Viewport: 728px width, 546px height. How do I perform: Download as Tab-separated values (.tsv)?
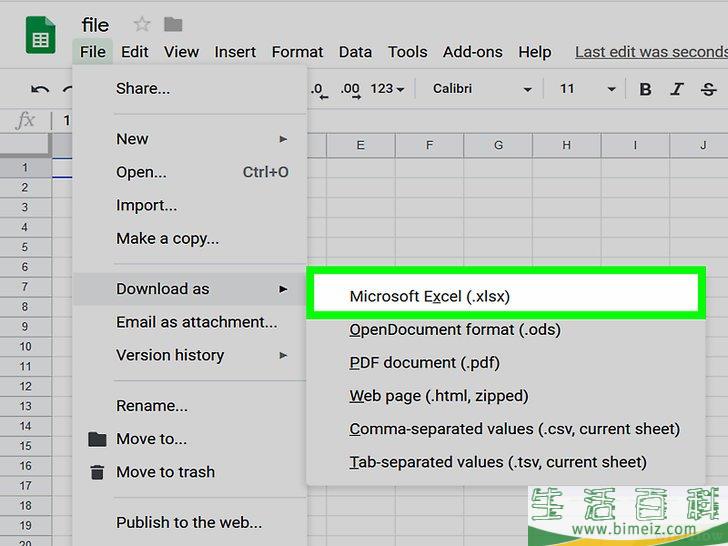[506, 462]
